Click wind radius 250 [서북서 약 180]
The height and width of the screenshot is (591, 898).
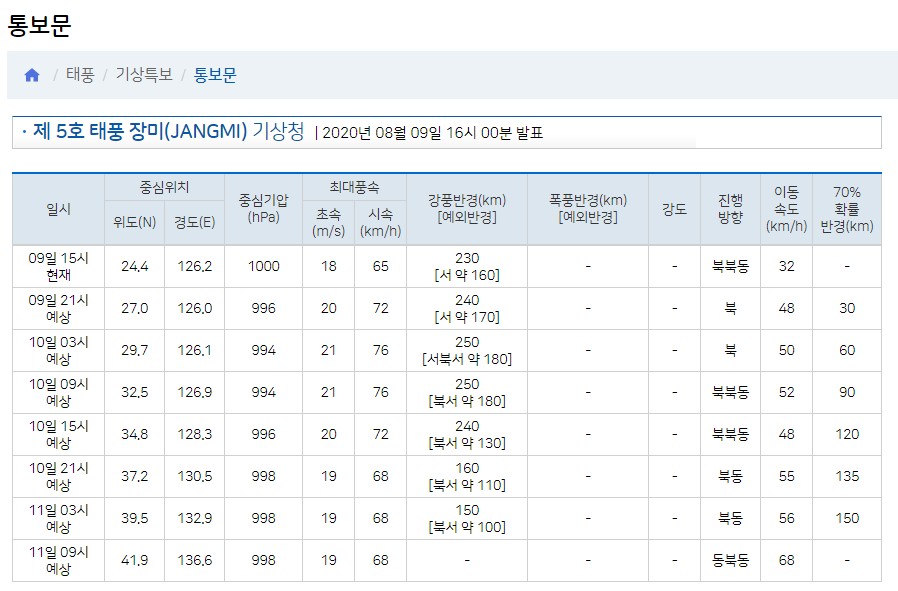(x=467, y=350)
